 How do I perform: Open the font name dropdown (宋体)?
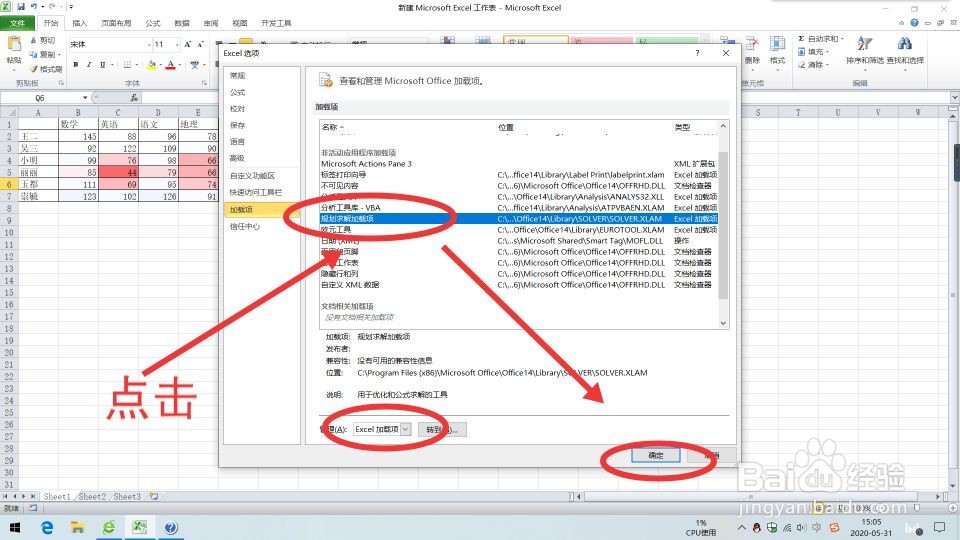coord(149,44)
